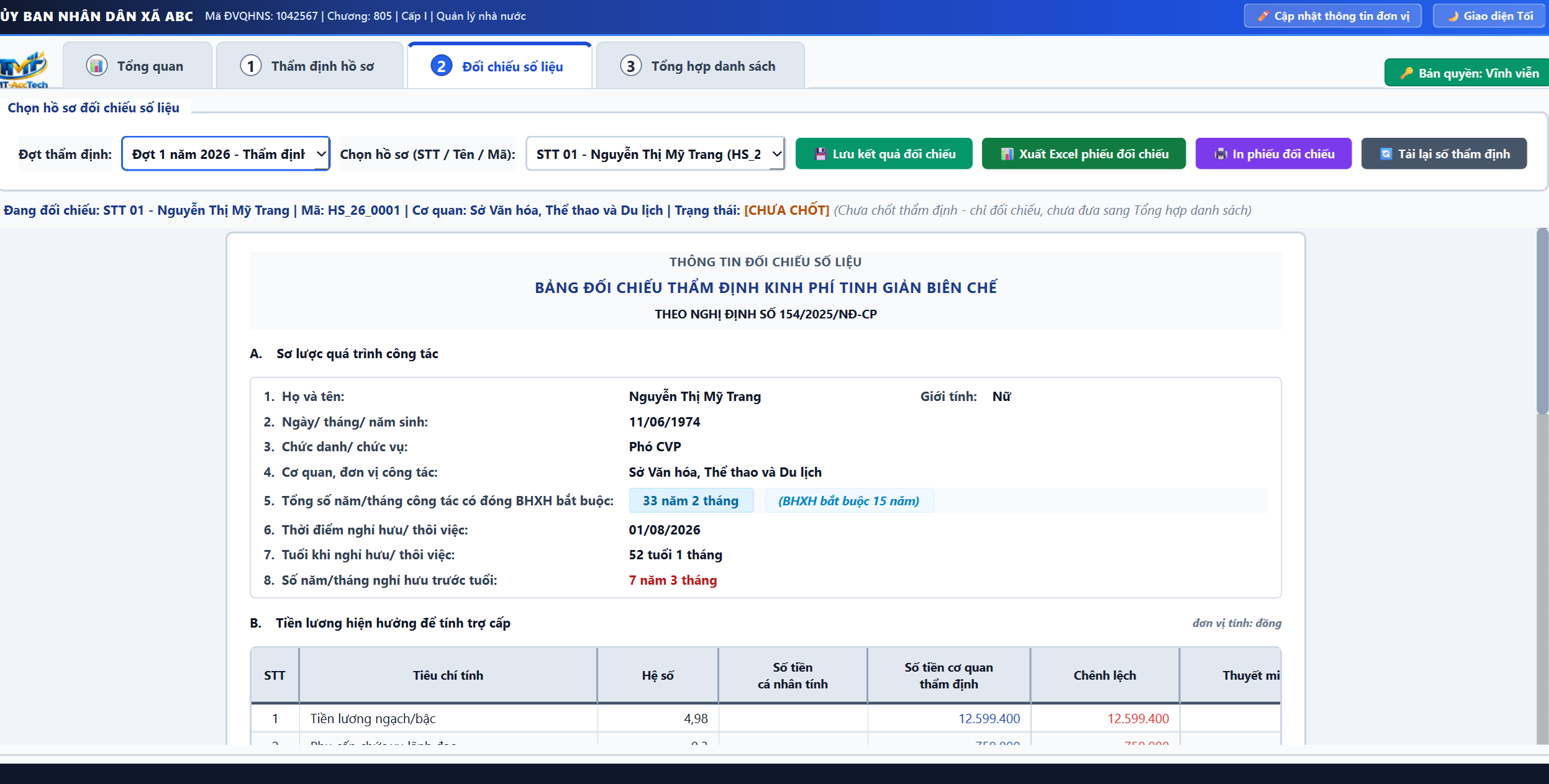Click the chart icon on Tổng quan tab
This screenshot has width=1549, height=784.
coord(97,66)
